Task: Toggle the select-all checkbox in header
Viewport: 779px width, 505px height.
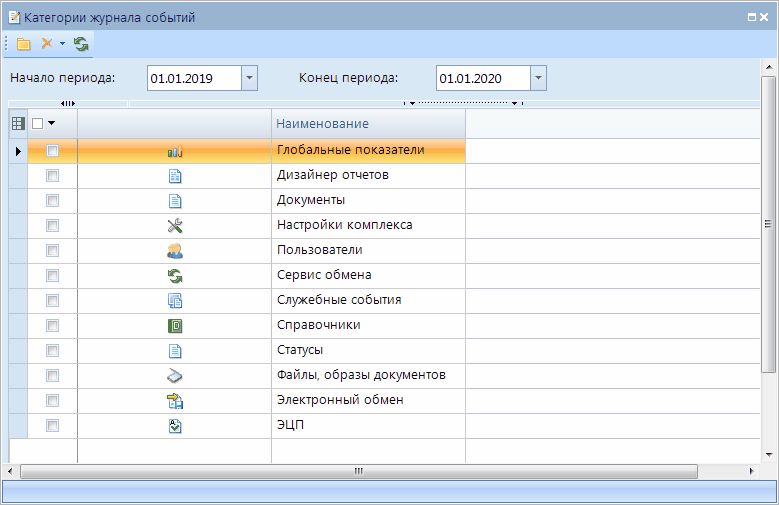Action: point(38,124)
